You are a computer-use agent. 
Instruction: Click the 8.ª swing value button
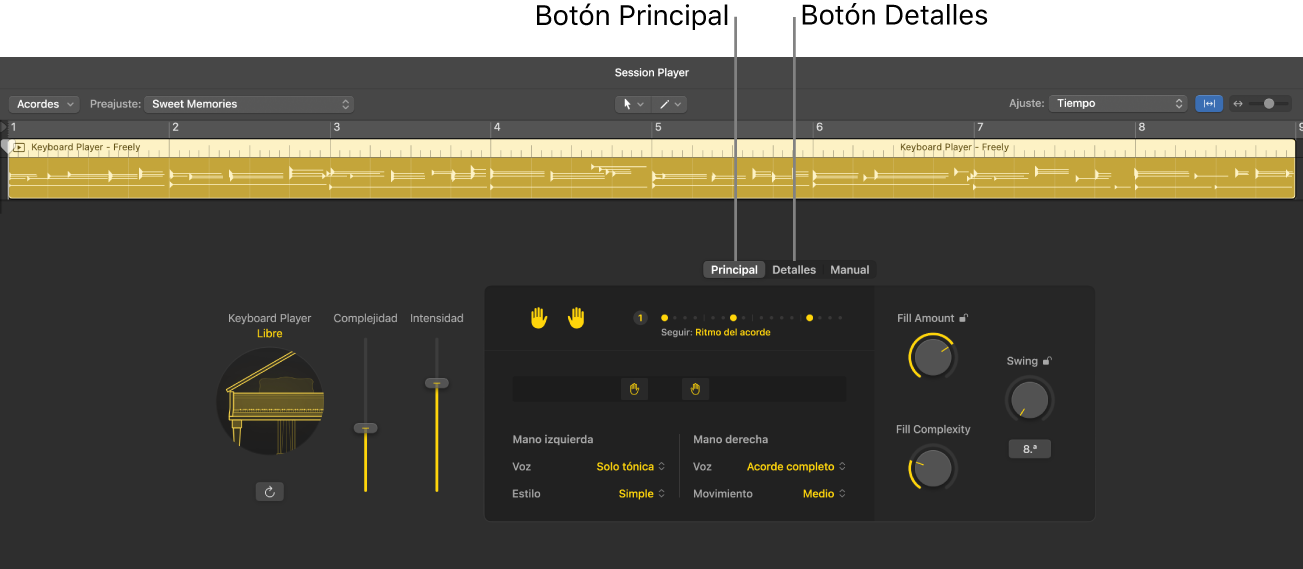click(x=1029, y=449)
